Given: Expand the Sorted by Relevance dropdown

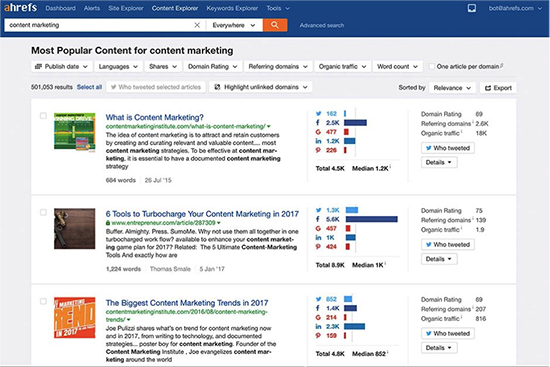Looking at the screenshot, I should tap(452, 88).
